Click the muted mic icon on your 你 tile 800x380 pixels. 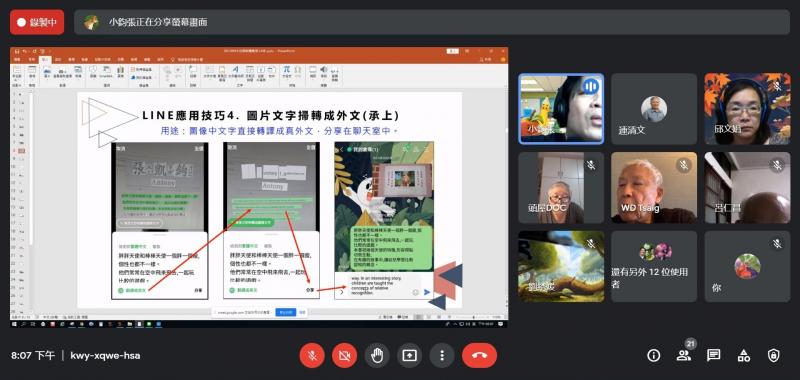777,244
